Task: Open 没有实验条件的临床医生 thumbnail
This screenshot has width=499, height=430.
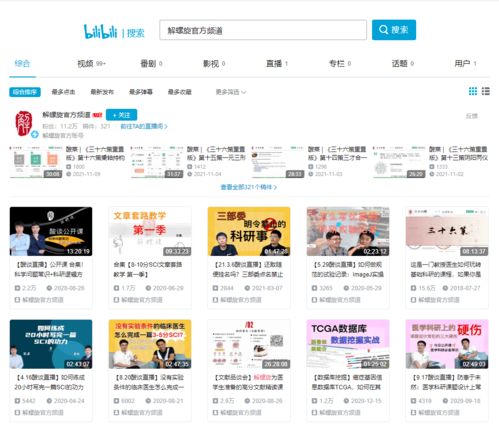Action: [150, 344]
